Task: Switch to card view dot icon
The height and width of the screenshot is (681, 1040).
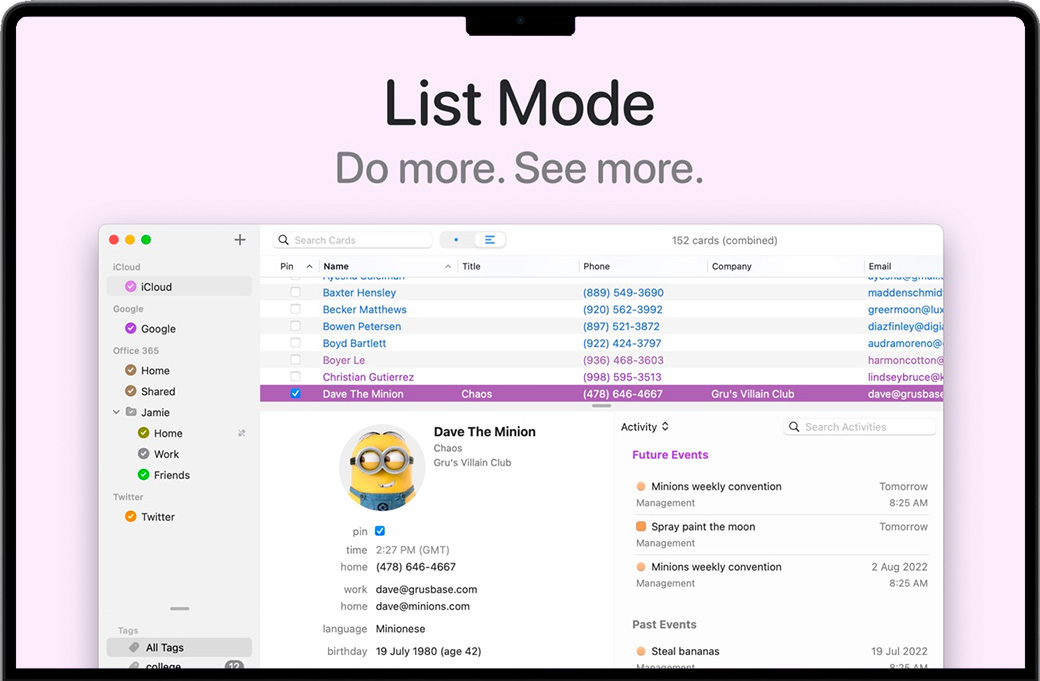Action: pyautogui.click(x=456, y=240)
